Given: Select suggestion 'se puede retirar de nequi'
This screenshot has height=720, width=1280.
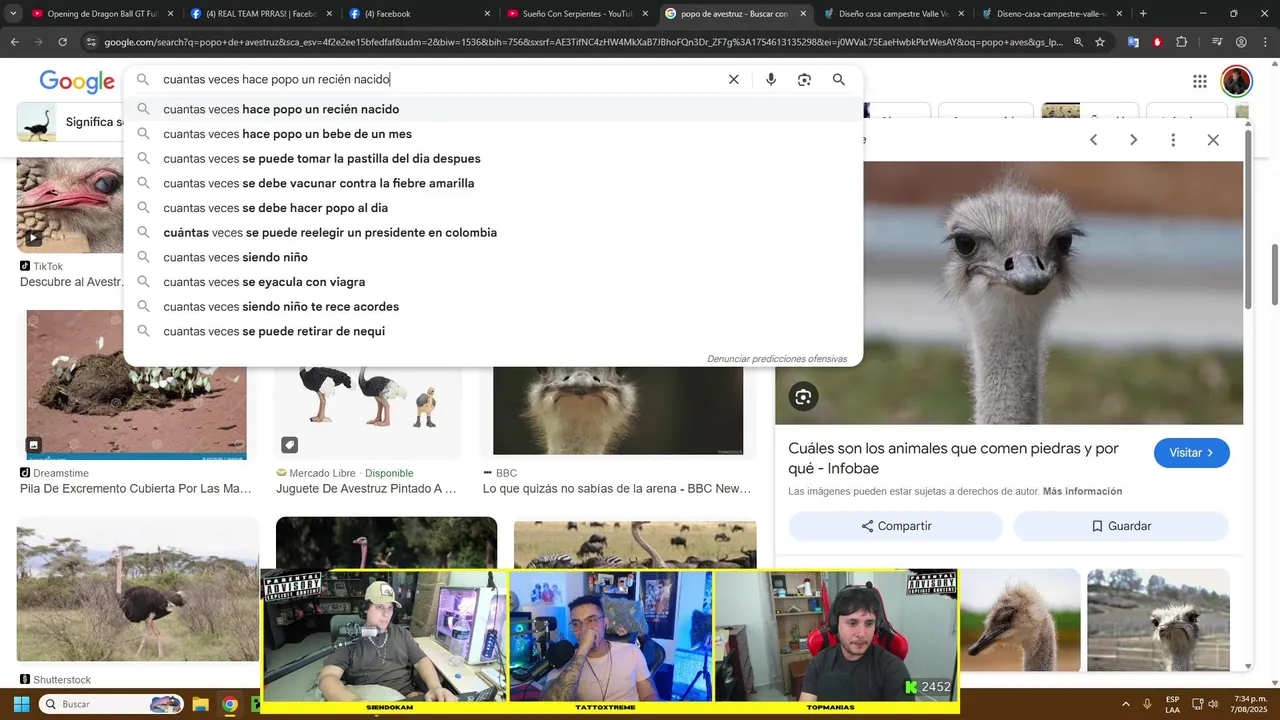Looking at the screenshot, I should (493, 331).
